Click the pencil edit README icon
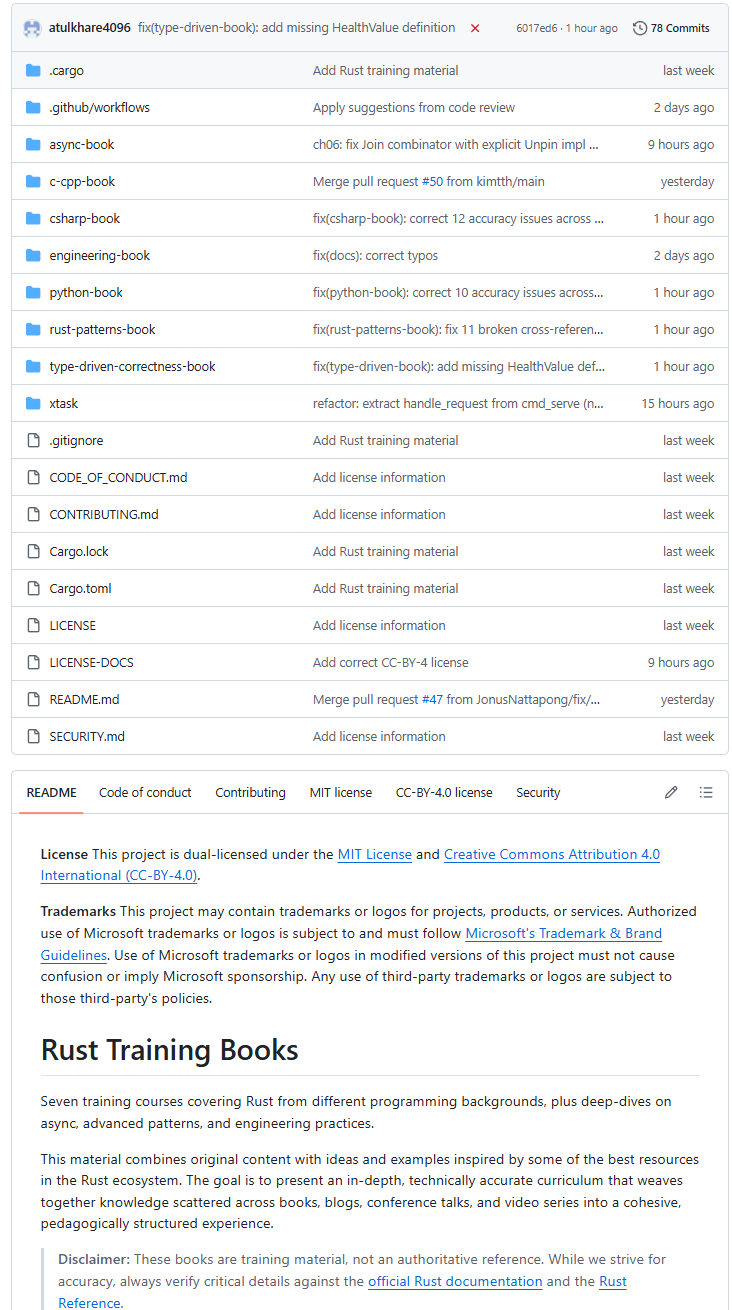The height and width of the screenshot is (1310, 732). click(671, 792)
